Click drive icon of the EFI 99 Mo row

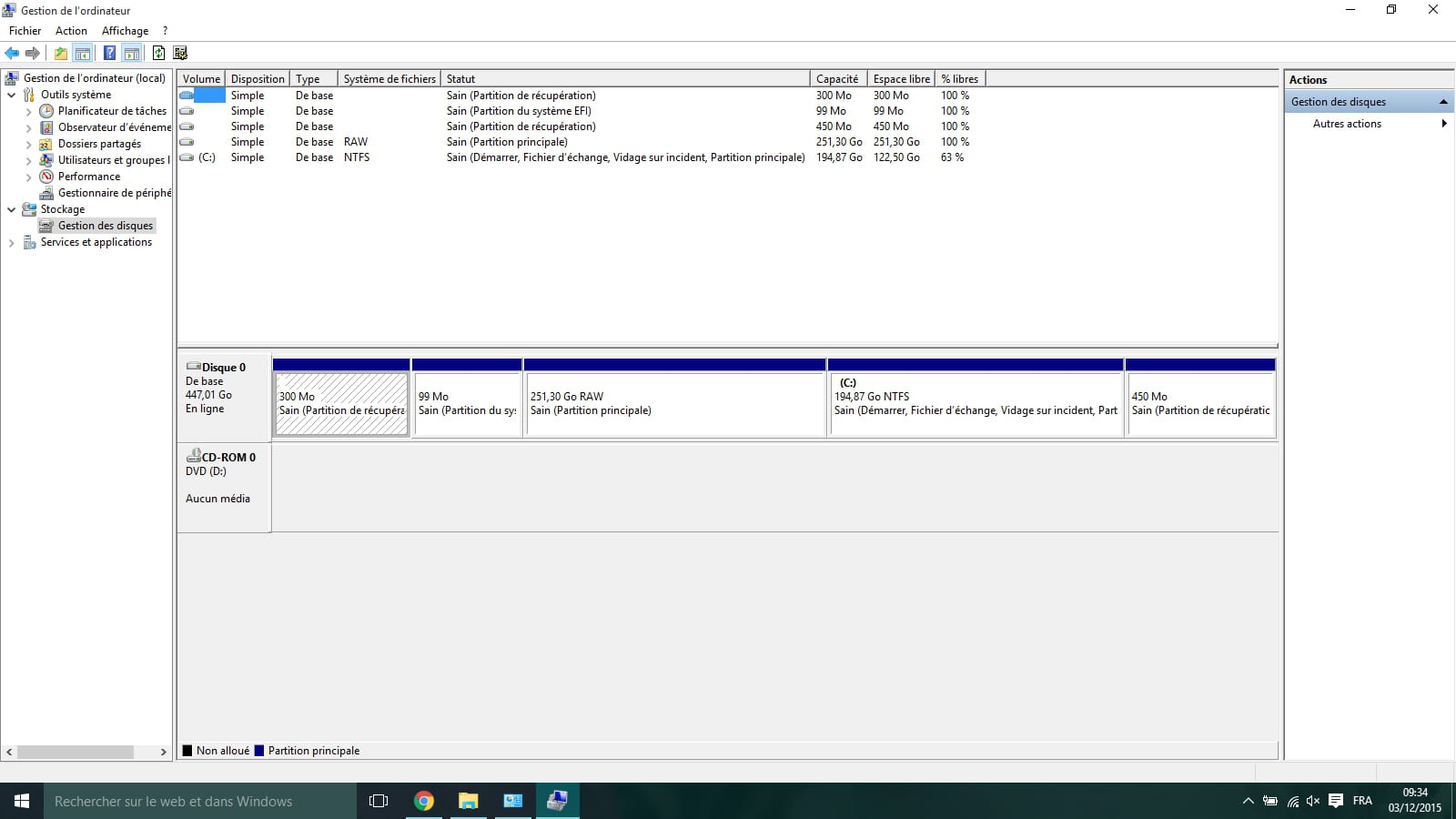coord(187,111)
